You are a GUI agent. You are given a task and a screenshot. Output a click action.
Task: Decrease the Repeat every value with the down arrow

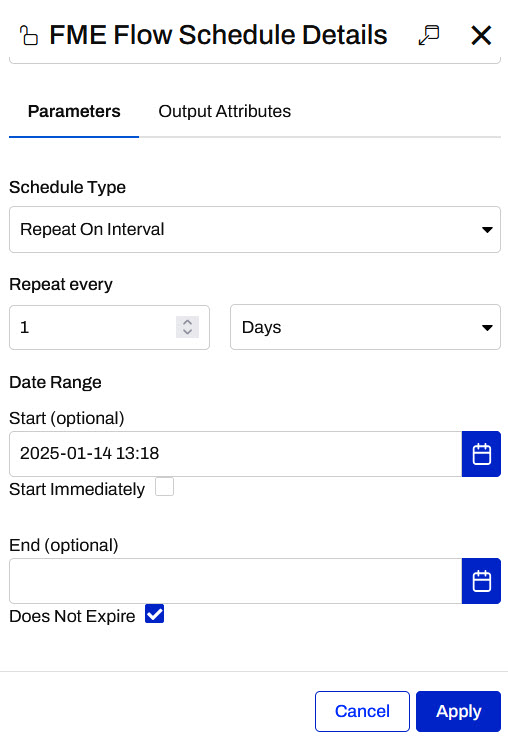[x=187, y=331]
